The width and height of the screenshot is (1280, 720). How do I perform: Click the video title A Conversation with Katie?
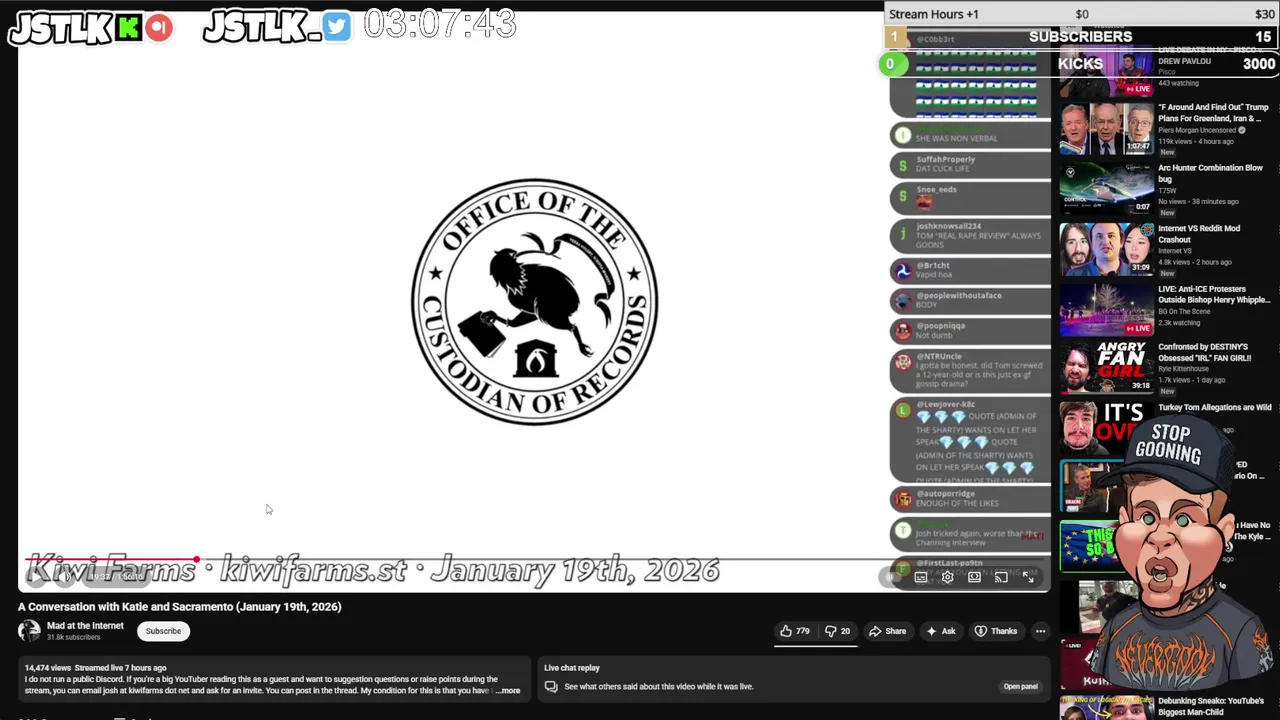pos(180,607)
